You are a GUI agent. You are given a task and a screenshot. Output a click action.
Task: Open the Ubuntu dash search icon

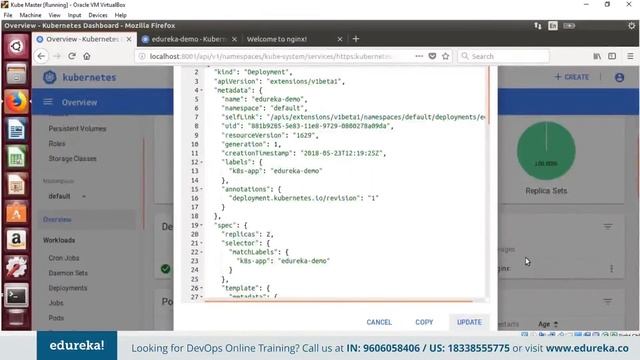click(x=16, y=46)
